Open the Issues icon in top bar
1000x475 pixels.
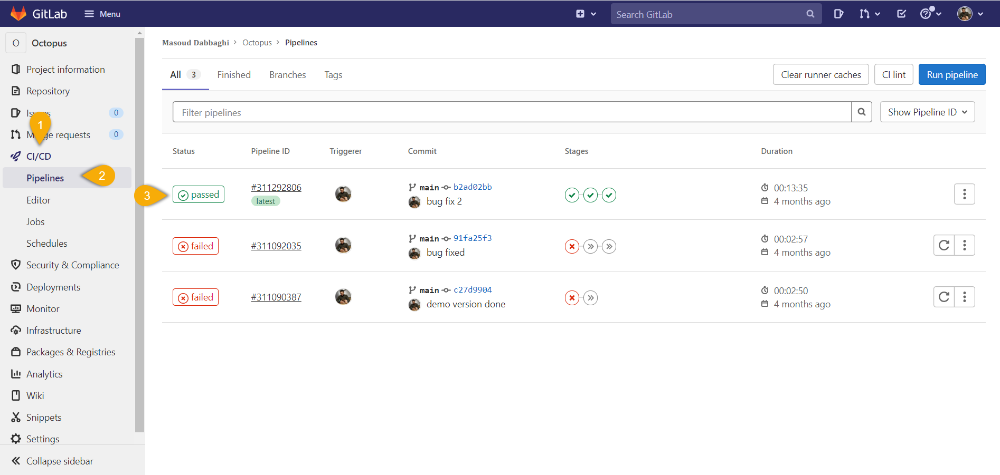pyautogui.click(x=839, y=14)
